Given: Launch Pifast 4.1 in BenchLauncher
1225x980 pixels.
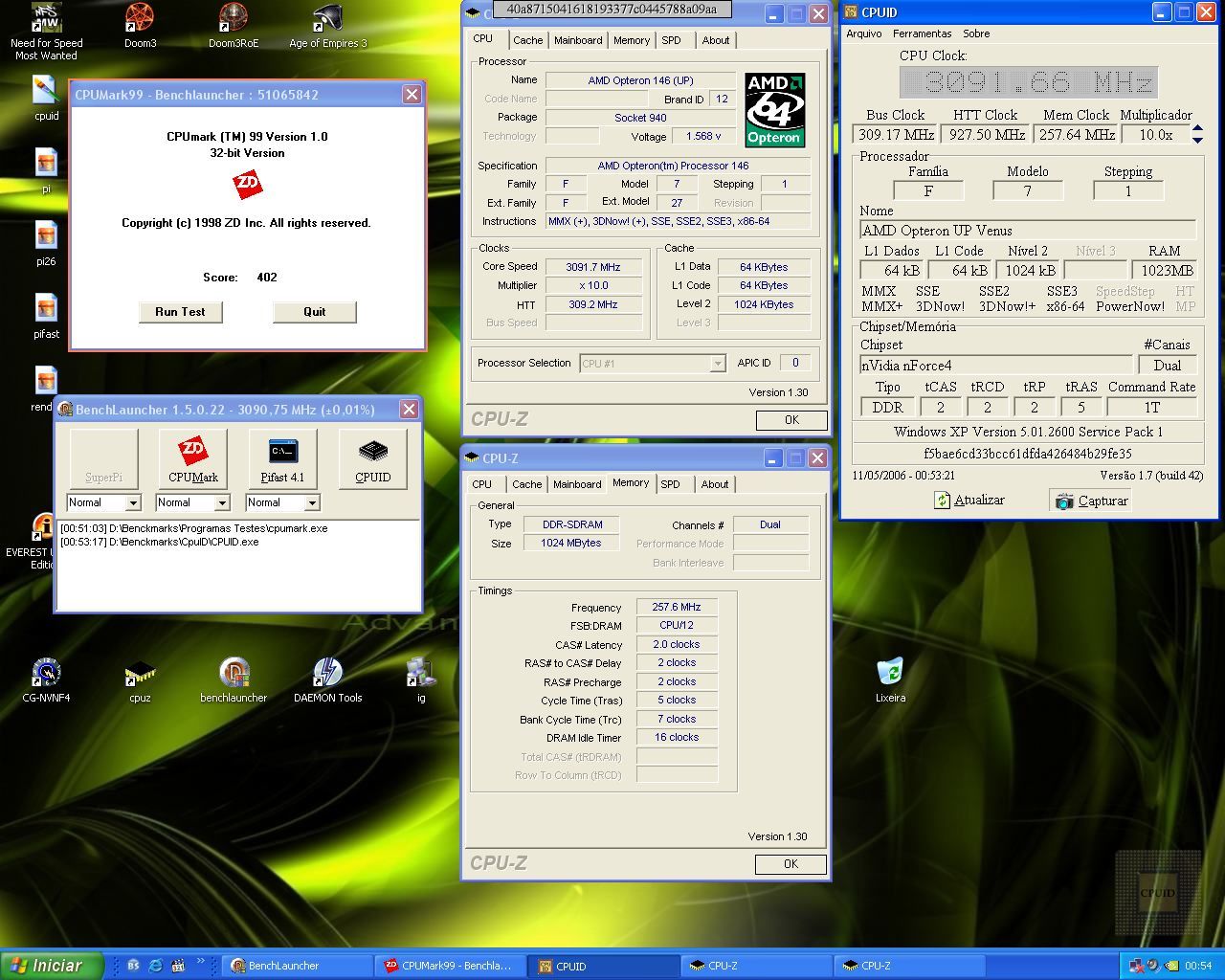Looking at the screenshot, I should pyautogui.click(x=282, y=458).
